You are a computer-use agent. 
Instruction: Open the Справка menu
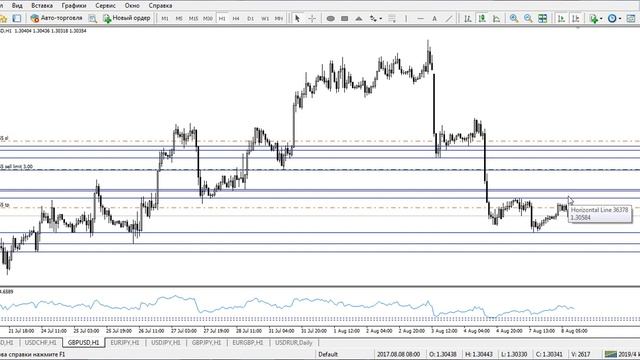pyautogui.click(x=160, y=6)
